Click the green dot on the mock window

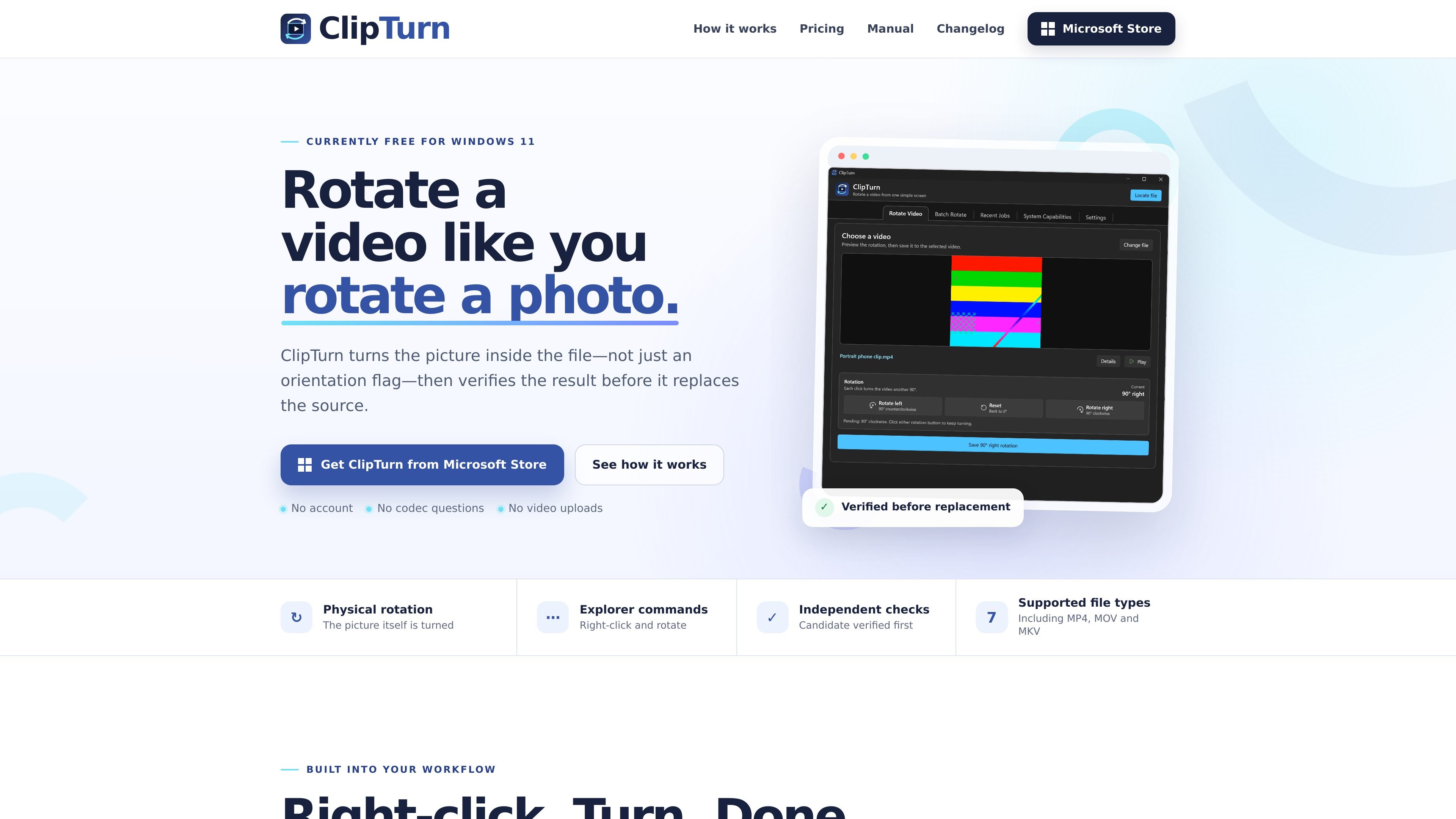(x=866, y=157)
